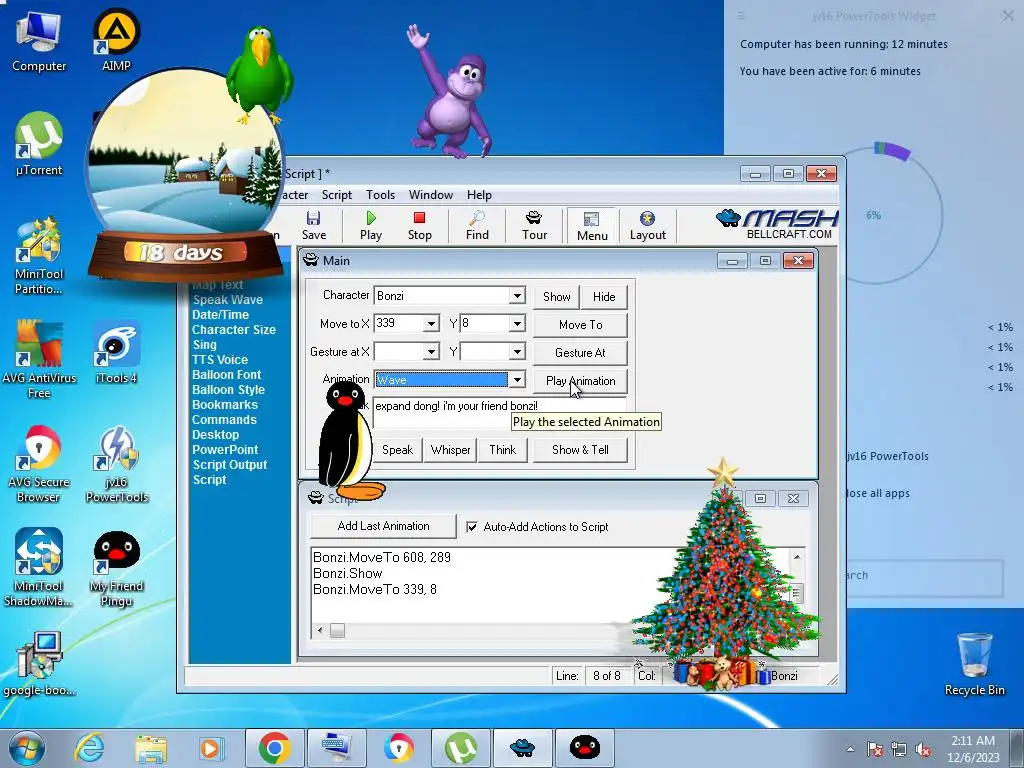Viewport: 1024px width, 768px height.
Task: Click the Save toolbar icon in MASH
Action: 313,225
